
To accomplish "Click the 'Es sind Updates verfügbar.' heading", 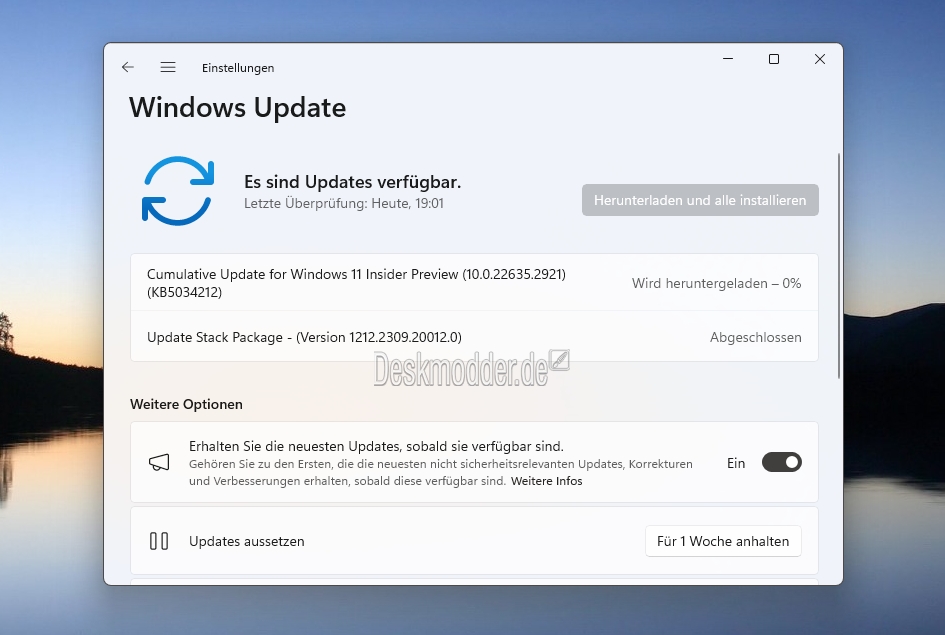I will coord(353,182).
